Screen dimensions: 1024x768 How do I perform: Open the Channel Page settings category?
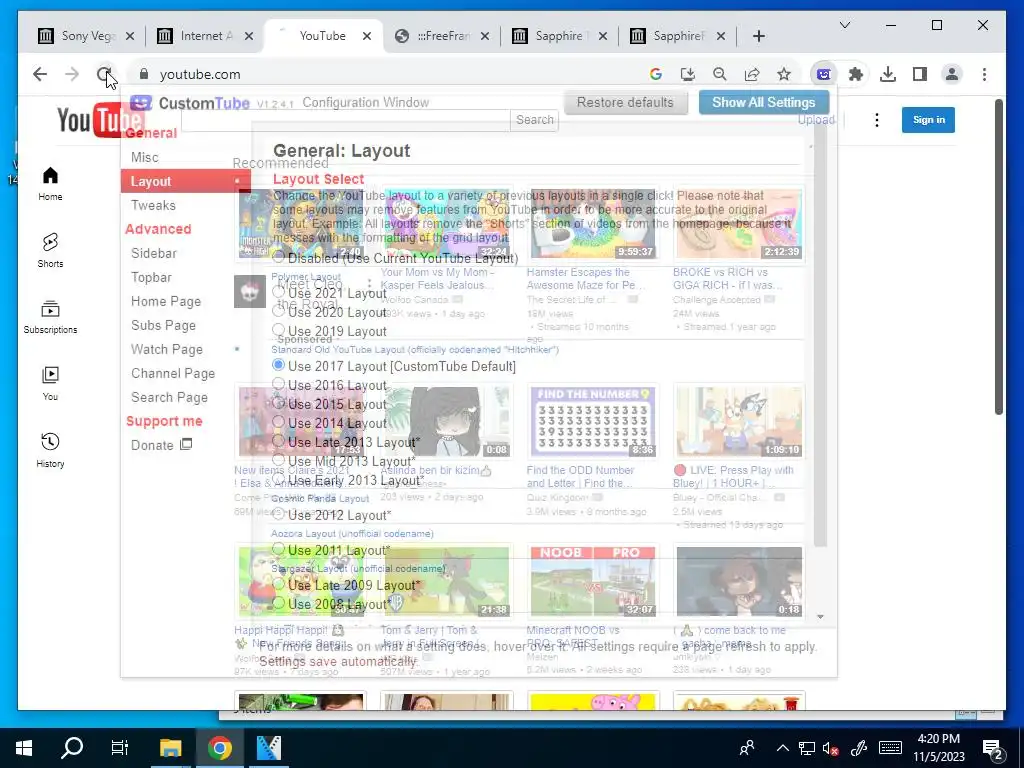point(172,374)
